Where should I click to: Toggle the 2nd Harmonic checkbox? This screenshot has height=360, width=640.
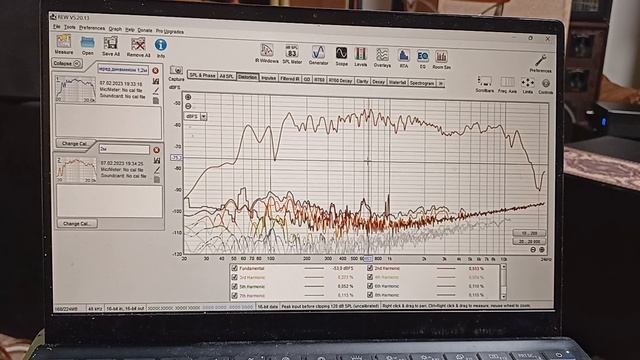pyautogui.click(x=370, y=268)
